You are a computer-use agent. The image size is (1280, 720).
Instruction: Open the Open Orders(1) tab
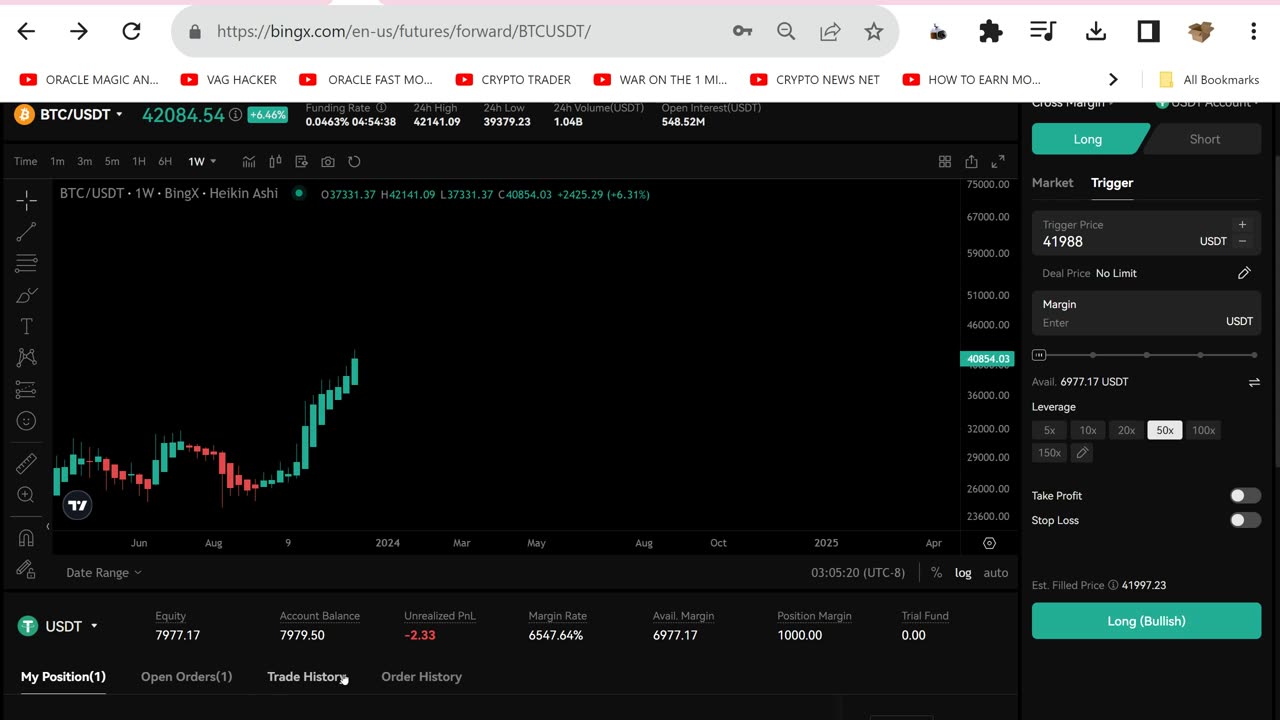[x=186, y=677]
